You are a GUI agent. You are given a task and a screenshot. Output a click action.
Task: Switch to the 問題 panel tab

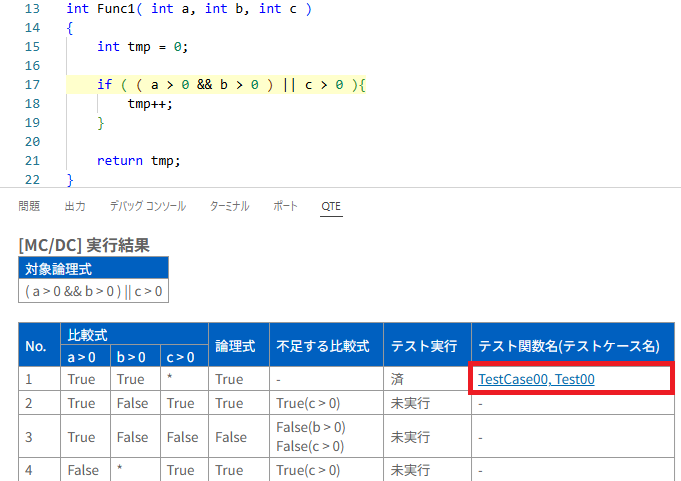(x=29, y=206)
